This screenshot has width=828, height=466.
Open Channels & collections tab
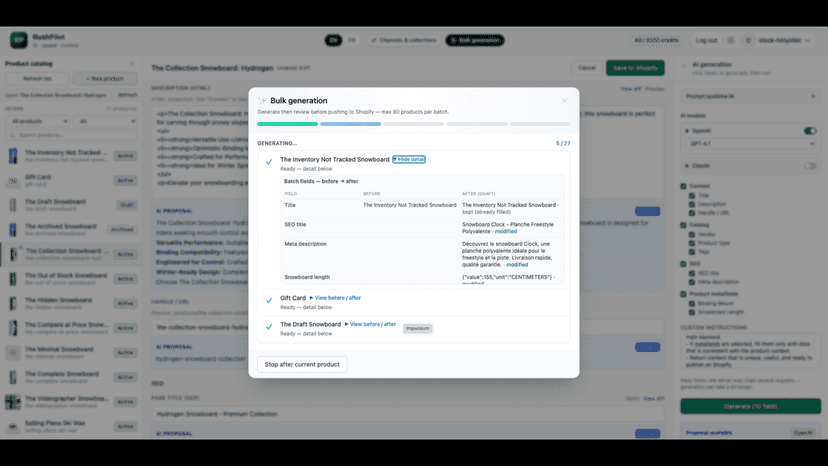pos(404,40)
